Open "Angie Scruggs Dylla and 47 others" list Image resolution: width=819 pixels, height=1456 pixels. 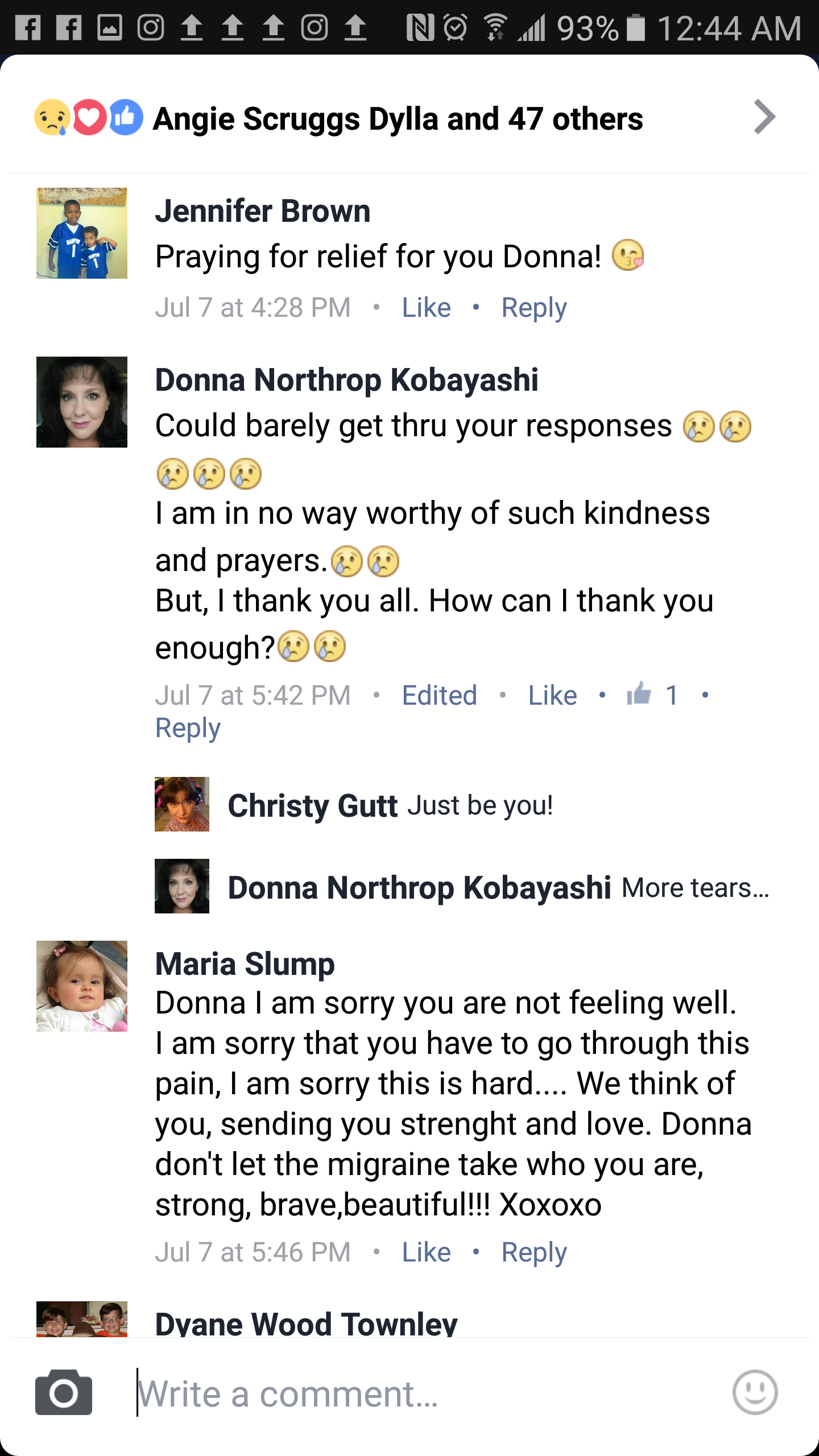(398, 119)
